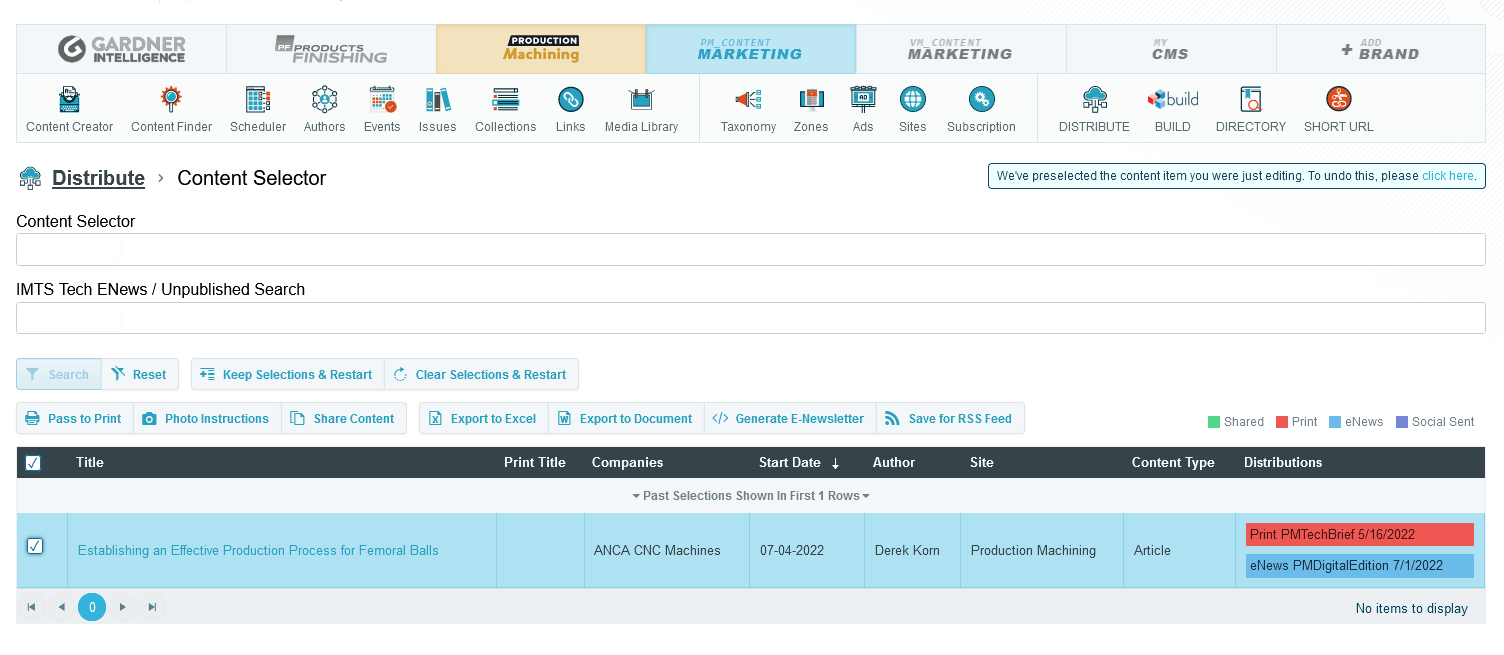
Task: Click the Generate E-Newsletter button
Action: click(x=789, y=419)
